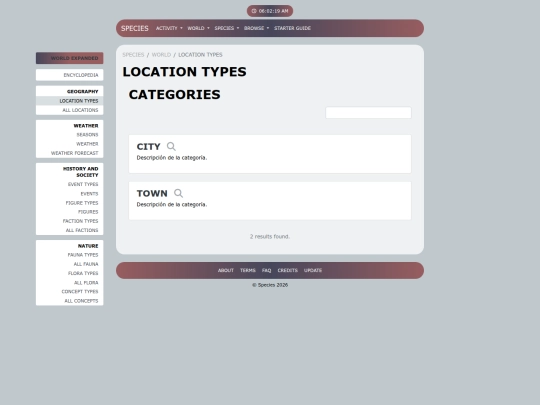Go to All Factions in the sidebar

pos(82,230)
